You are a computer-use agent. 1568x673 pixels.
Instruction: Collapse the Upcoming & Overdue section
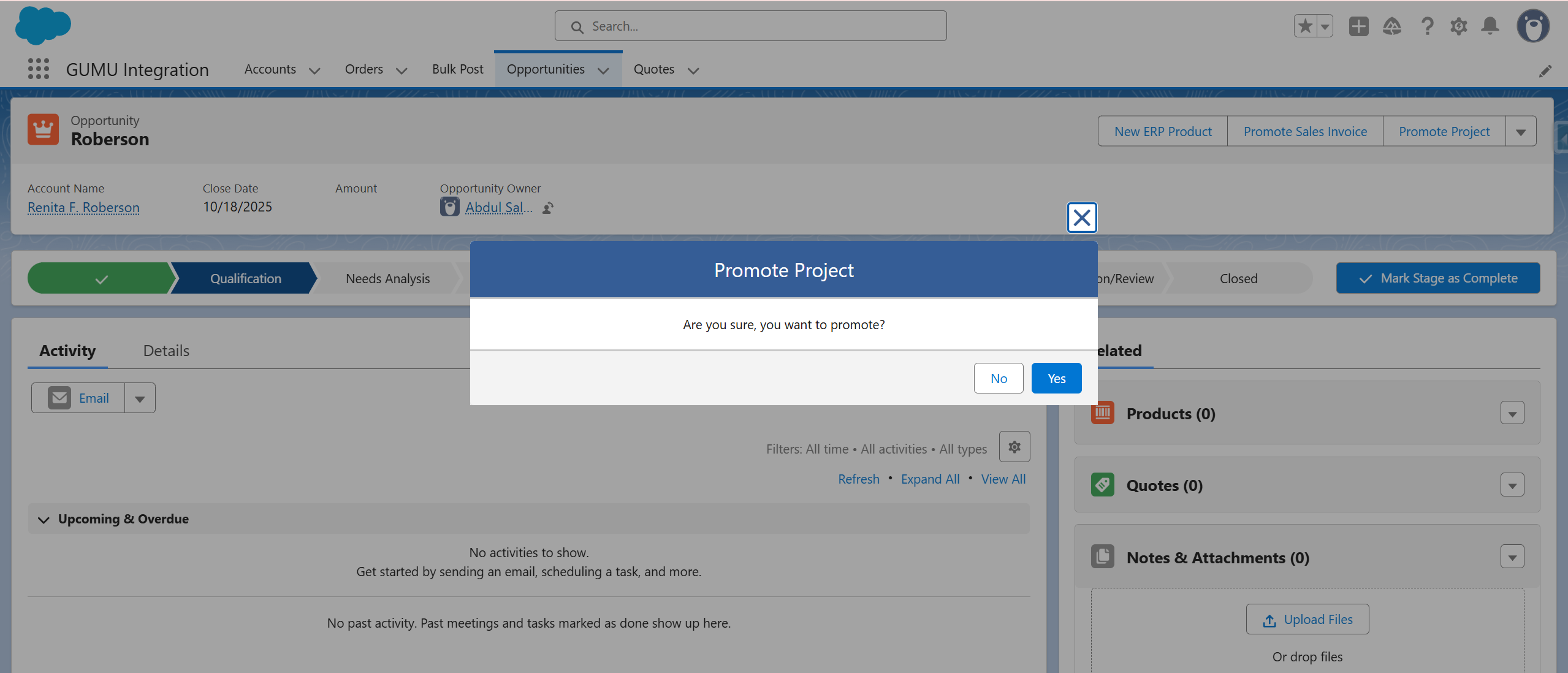[x=44, y=519]
